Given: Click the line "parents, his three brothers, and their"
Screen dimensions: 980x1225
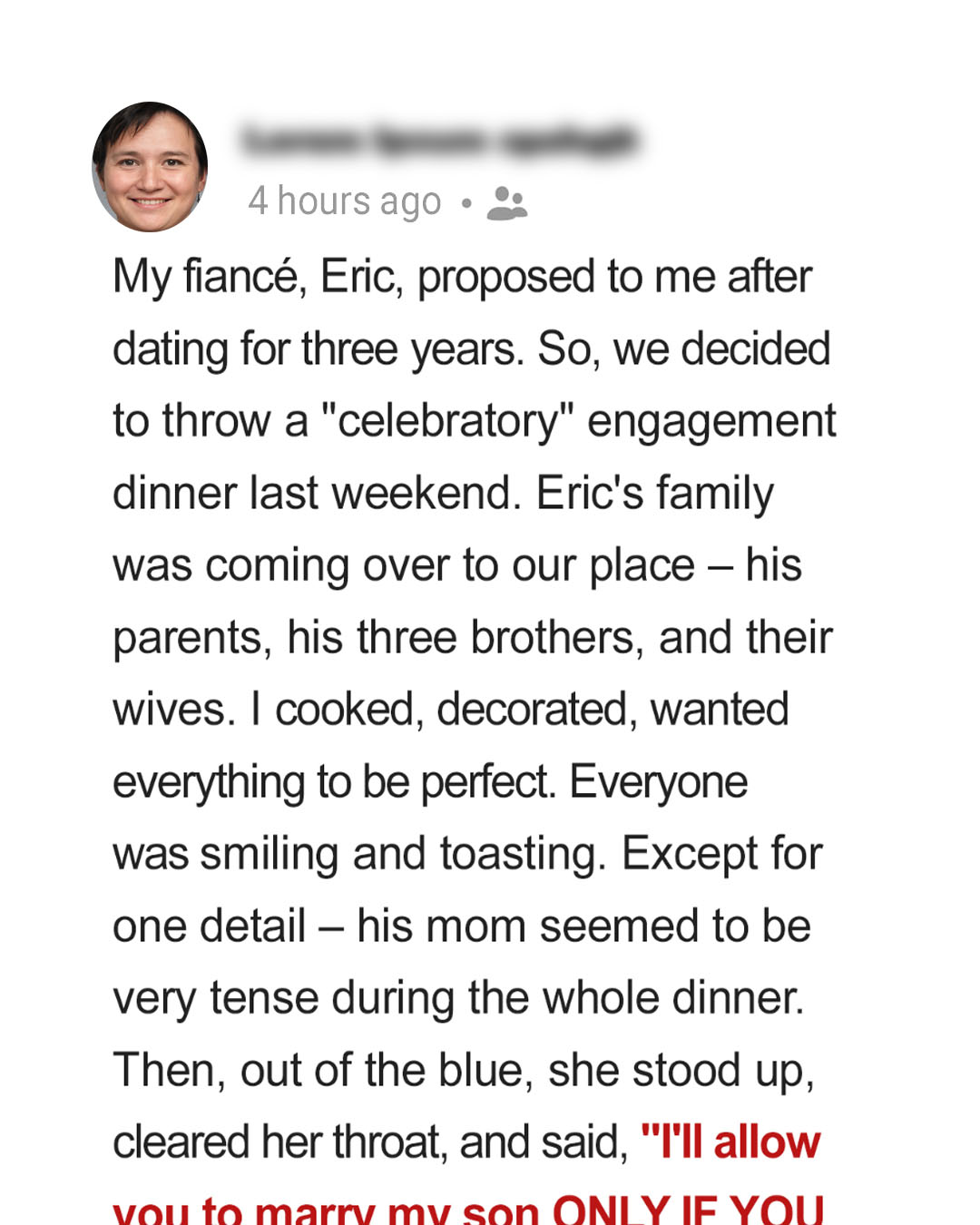Looking at the screenshot, I should click(x=473, y=638).
